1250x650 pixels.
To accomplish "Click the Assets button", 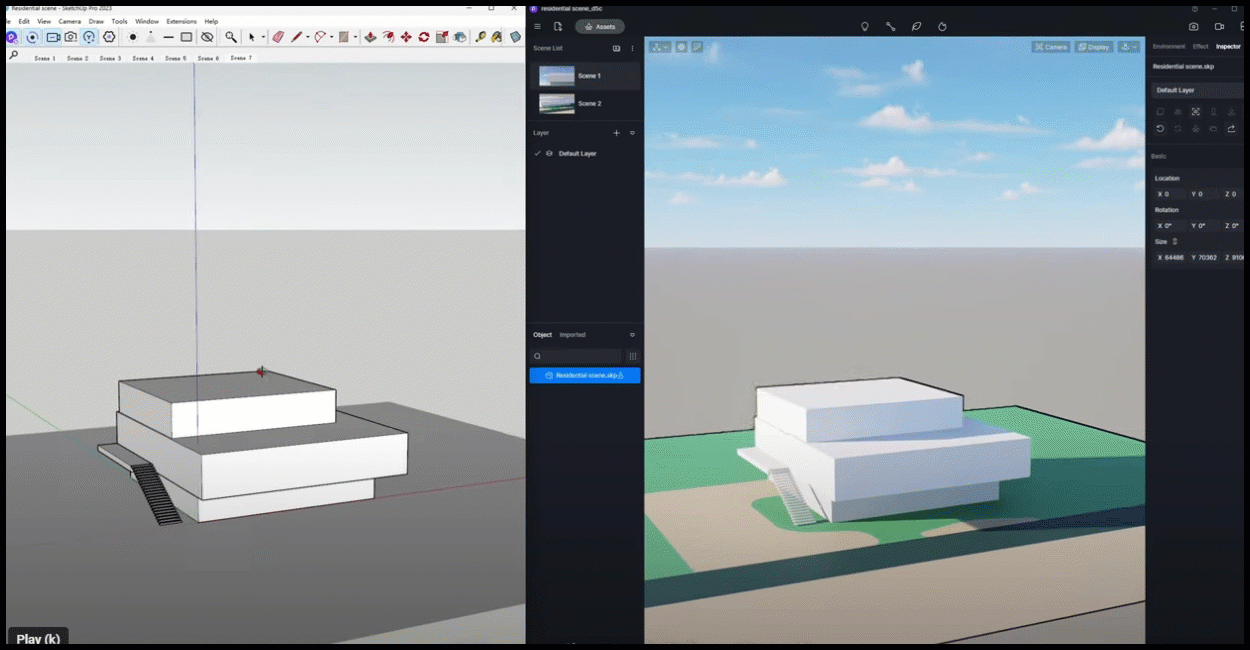I will pos(600,27).
